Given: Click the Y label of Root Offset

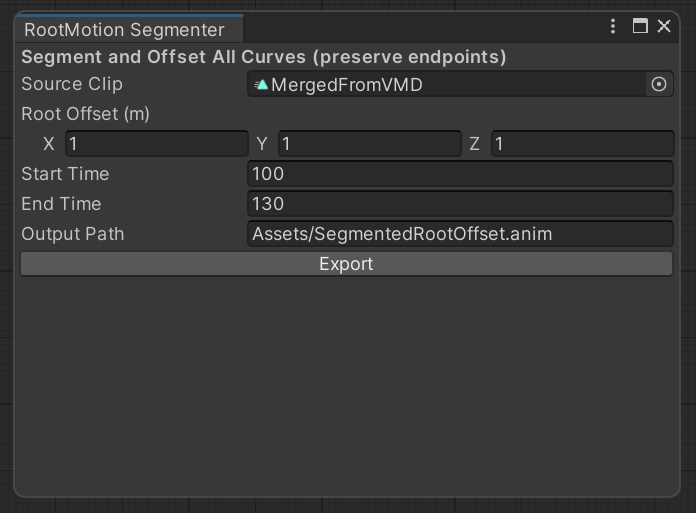Looking at the screenshot, I should click(x=262, y=144).
